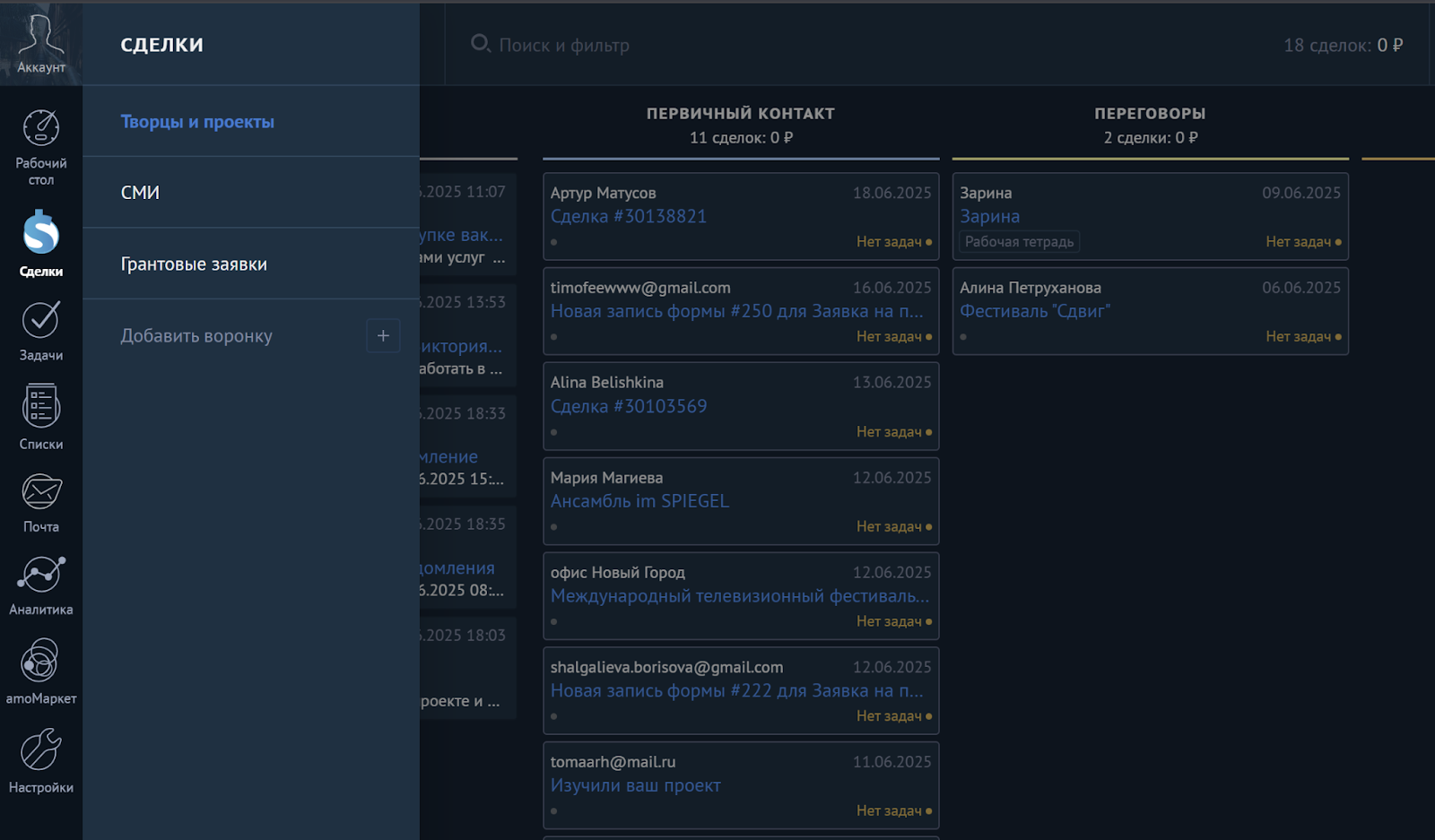
Task: Open the Фестиваль "Сдвиг" deal
Action: click(x=1034, y=311)
